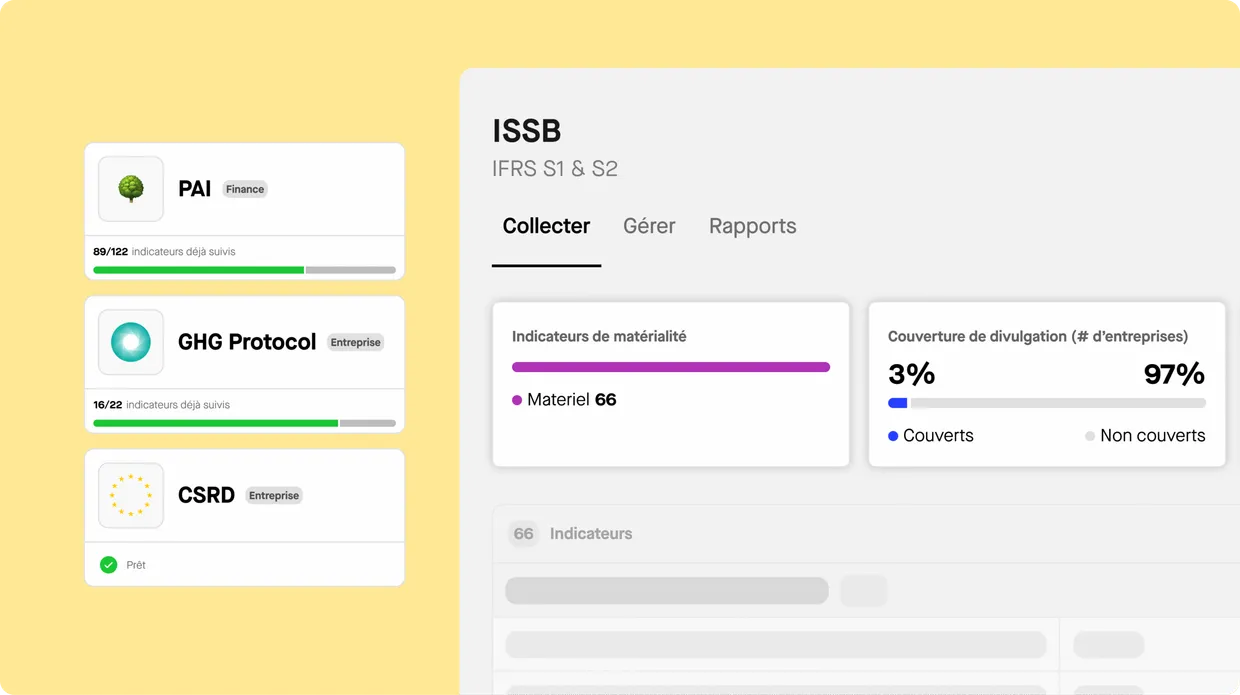
Task: Click the grey Non couverts legend dot
Action: click(x=1090, y=436)
